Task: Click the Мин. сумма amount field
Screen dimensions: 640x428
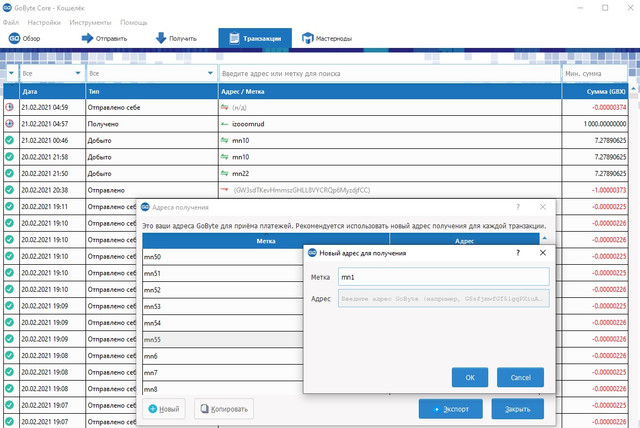Action: pyautogui.click(x=595, y=73)
